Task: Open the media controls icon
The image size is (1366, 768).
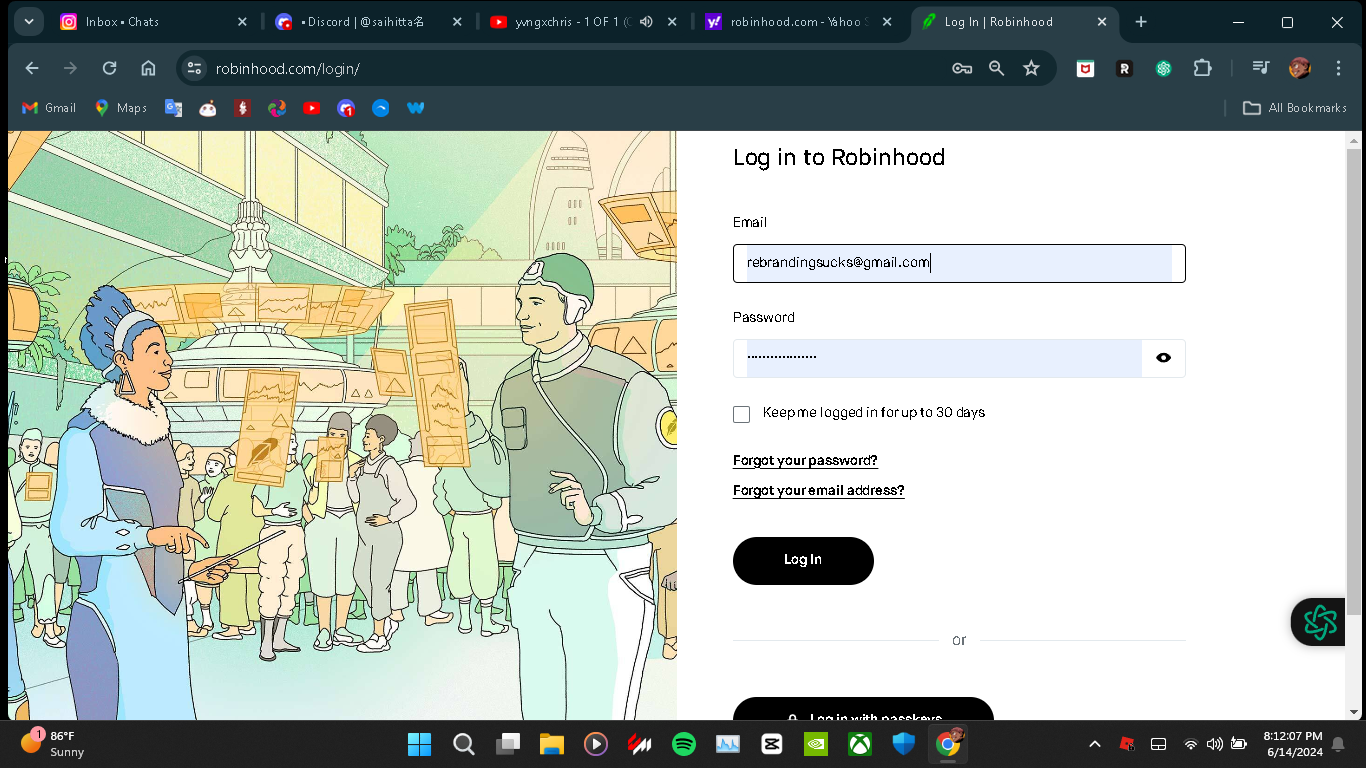Action: (x=1261, y=68)
